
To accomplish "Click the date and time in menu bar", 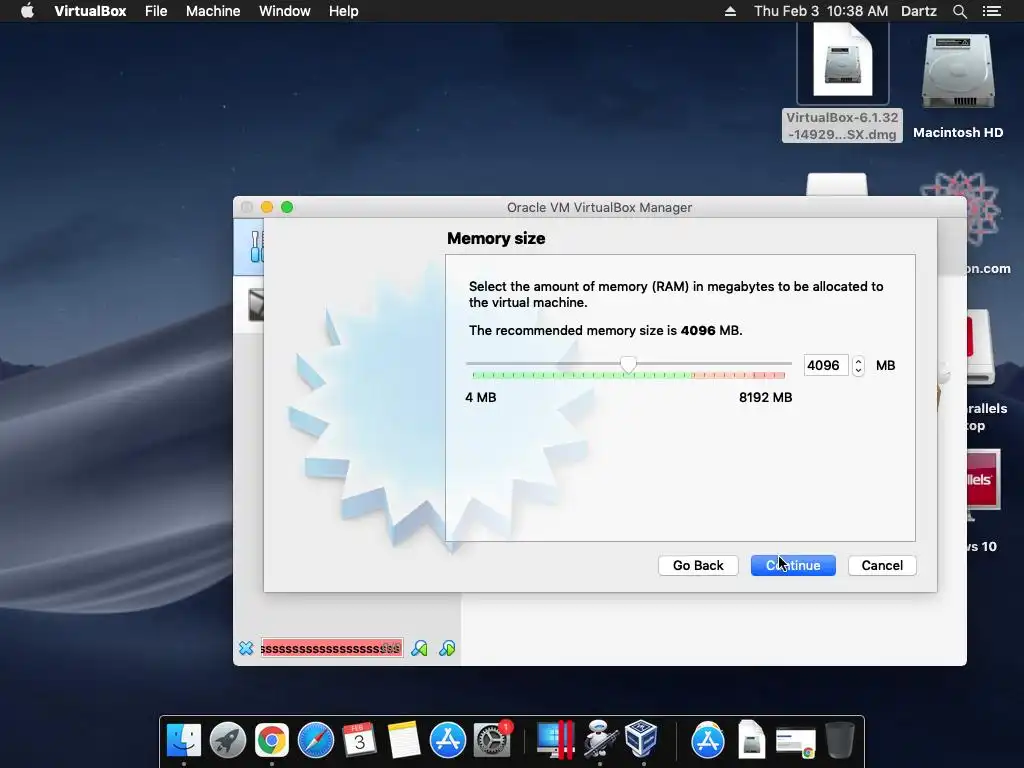I will (821, 11).
